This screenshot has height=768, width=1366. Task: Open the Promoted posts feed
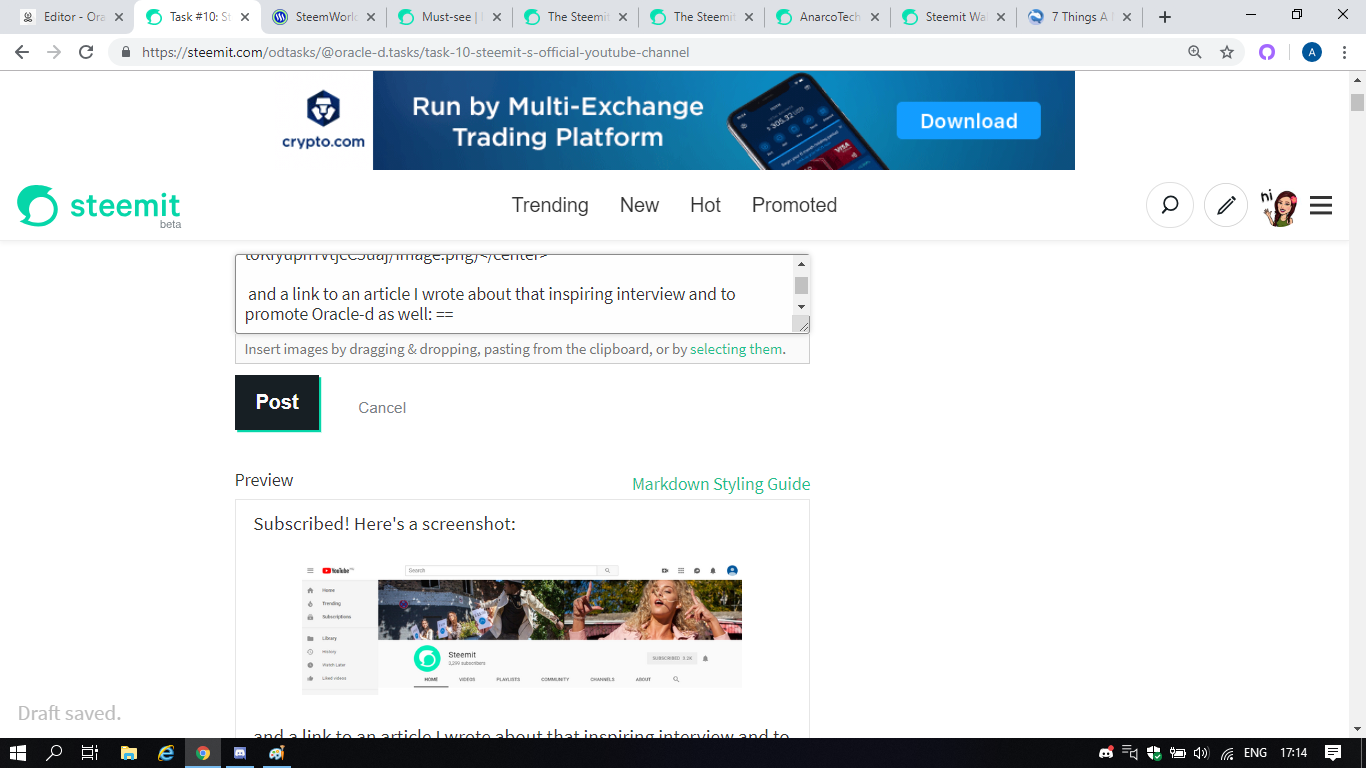point(794,205)
